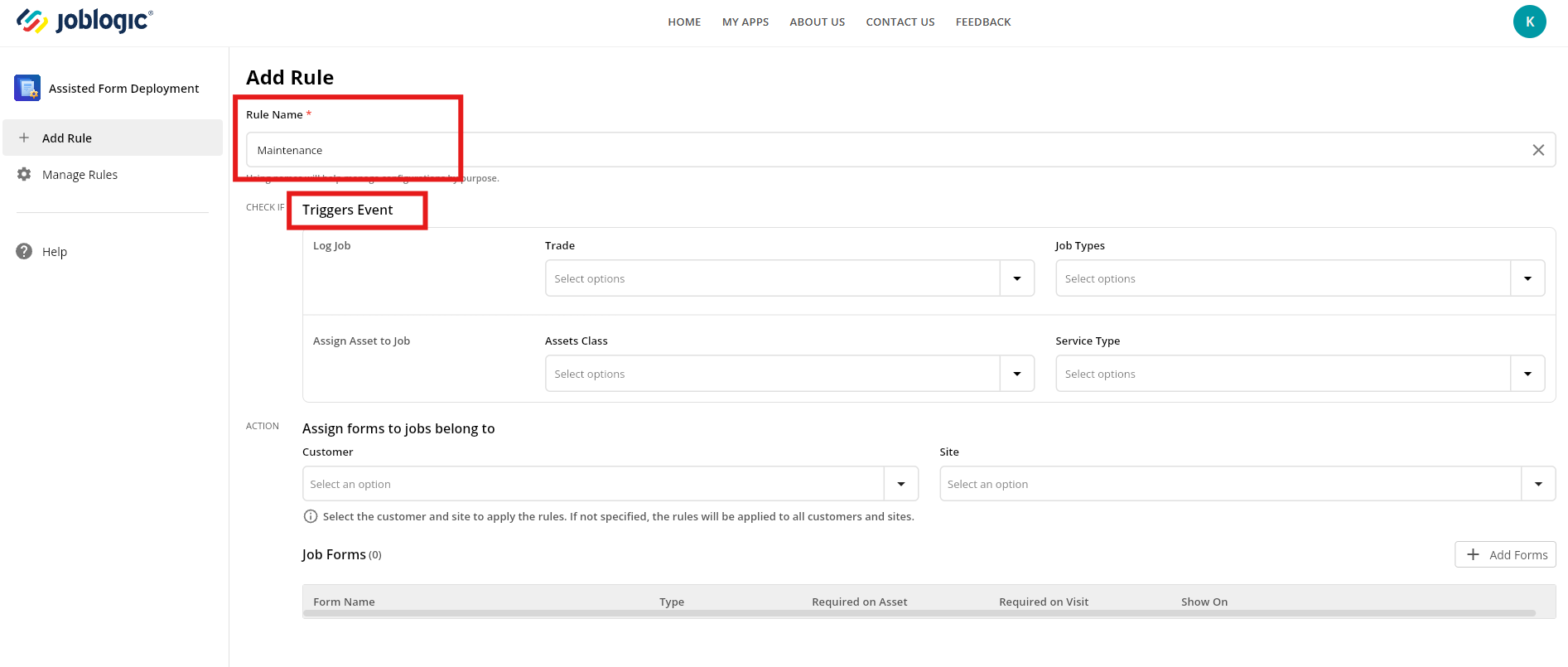Screen dimensions: 1568x667
Task: Clear the Rule Name field with X
Action: (1538, 150)
